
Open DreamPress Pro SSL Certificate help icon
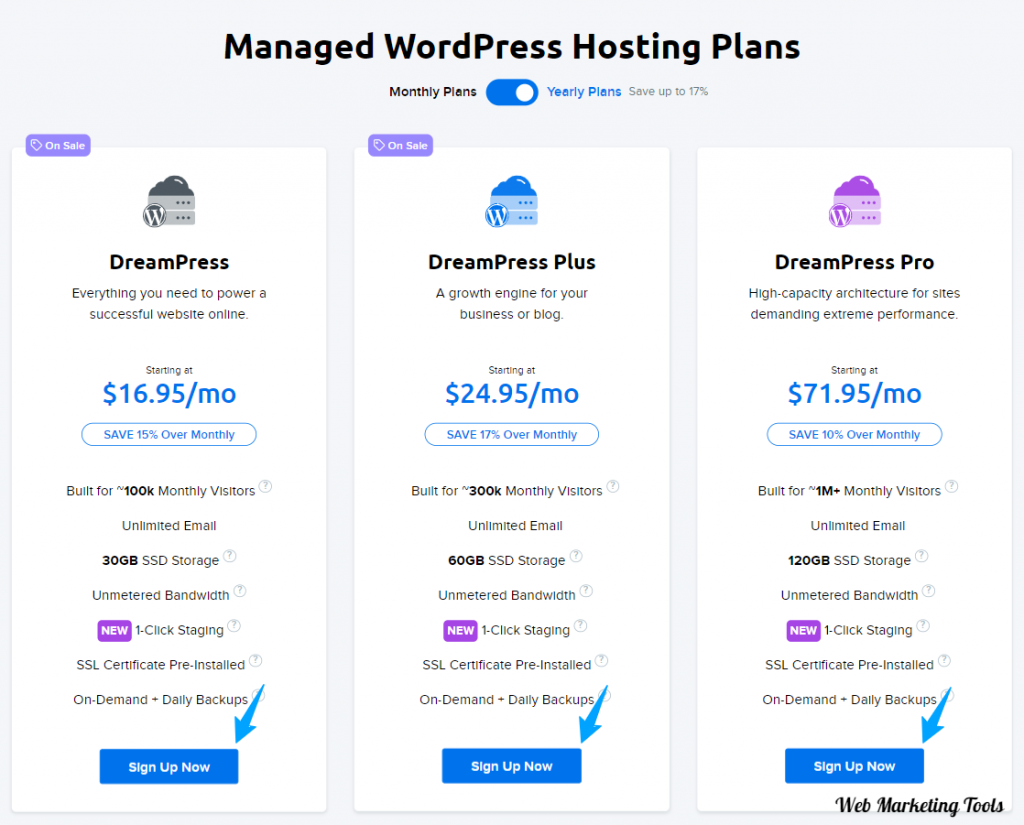[x=944, y=660]
